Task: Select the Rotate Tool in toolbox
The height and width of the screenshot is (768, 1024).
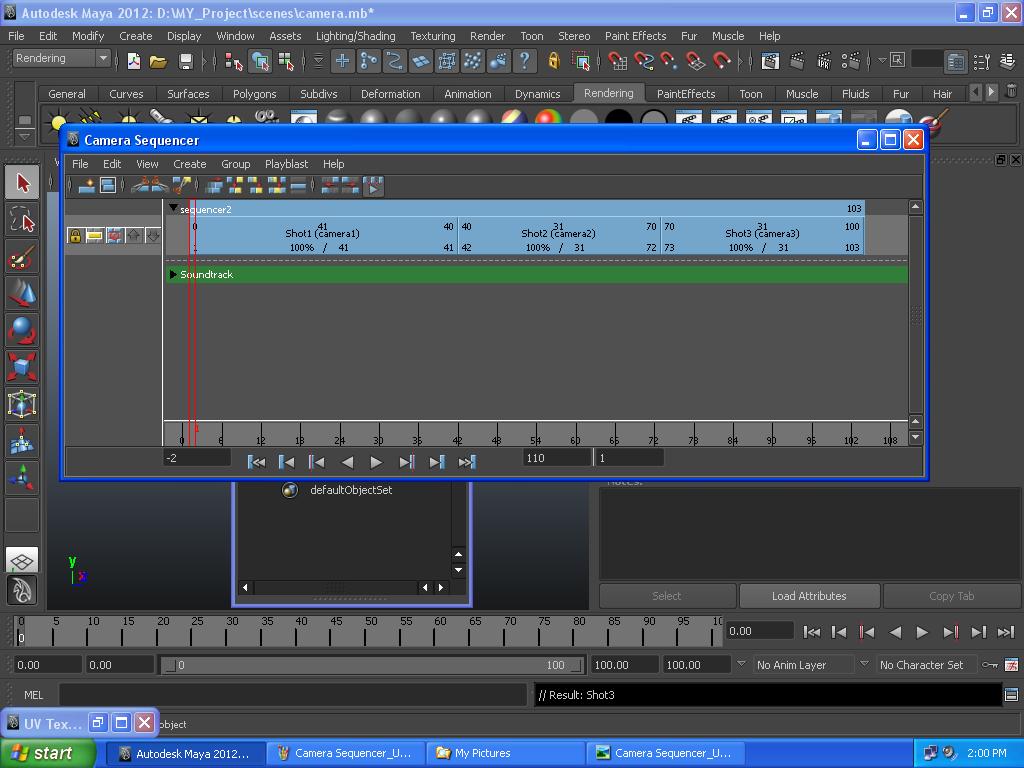Action: coord(22,330)
